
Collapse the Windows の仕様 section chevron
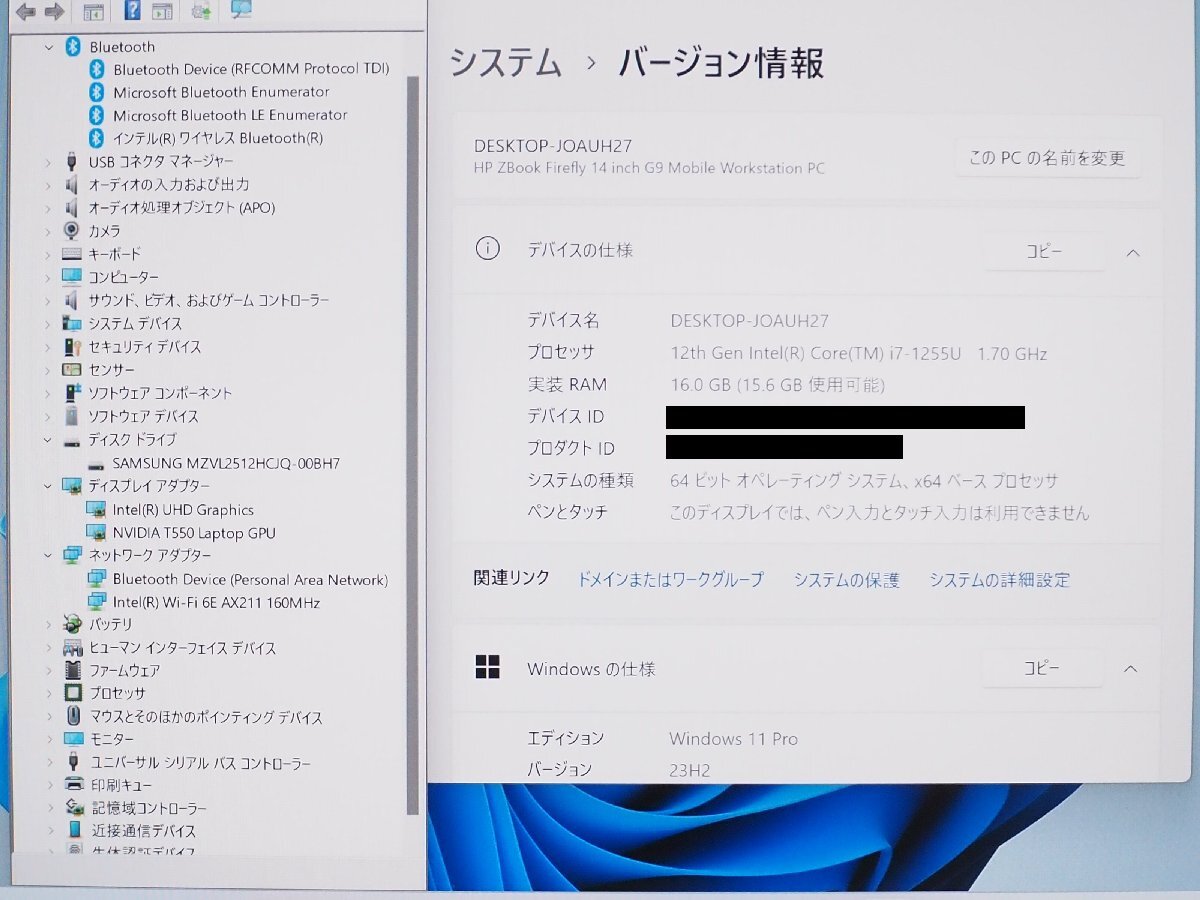pyautogui.click(x=1130, y=669)
